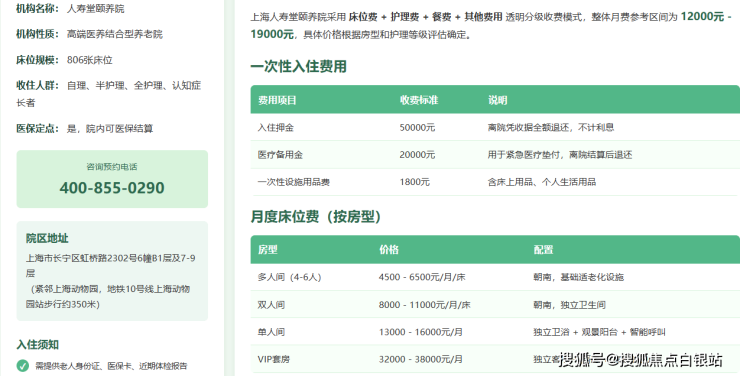Image resolution: width=740 pixels, height=376 pixels.
Task: Click the 入住须知 heading
Action: [38, 344]
